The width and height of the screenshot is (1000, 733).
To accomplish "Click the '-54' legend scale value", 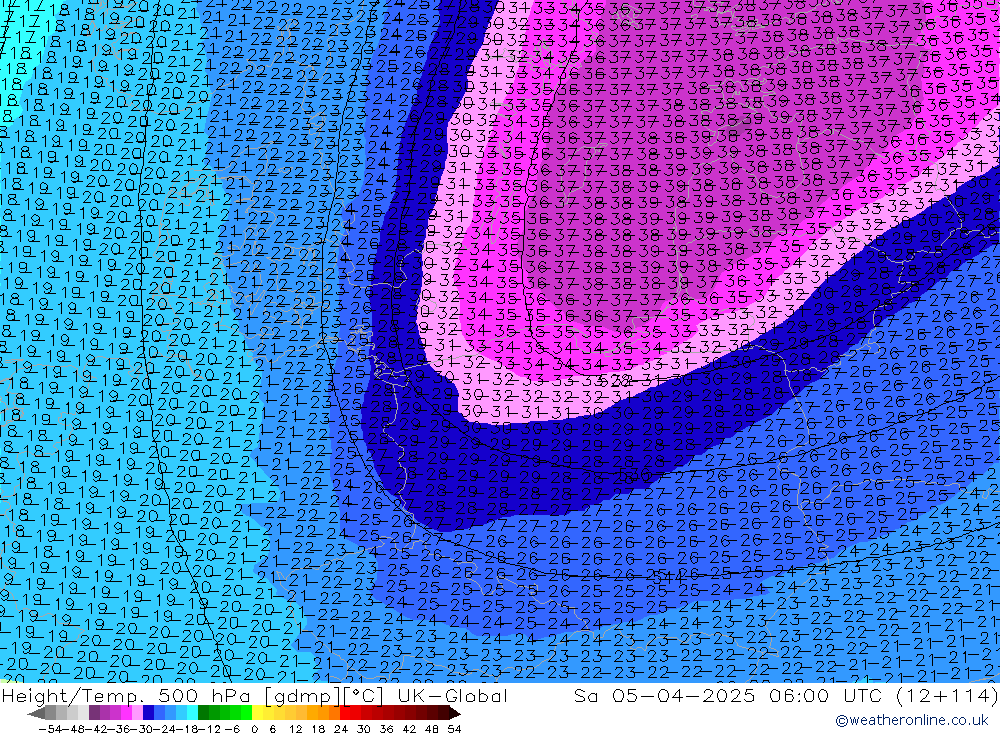I will click(50, 729).
